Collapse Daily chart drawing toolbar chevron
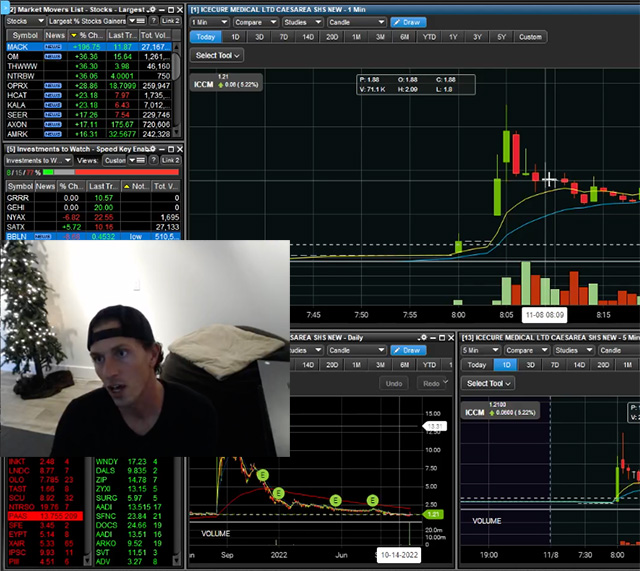 (445, 382)
